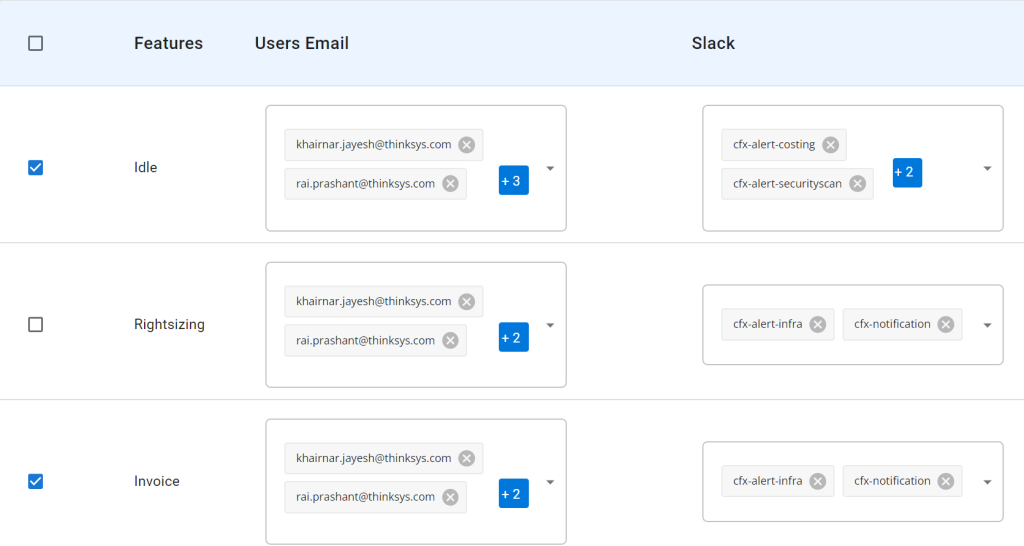Image resolution: width=1024 pixels, height=546 pixels.
Task: Expand the Idle Slack channels dropdown
Action: tap(987, 169)
